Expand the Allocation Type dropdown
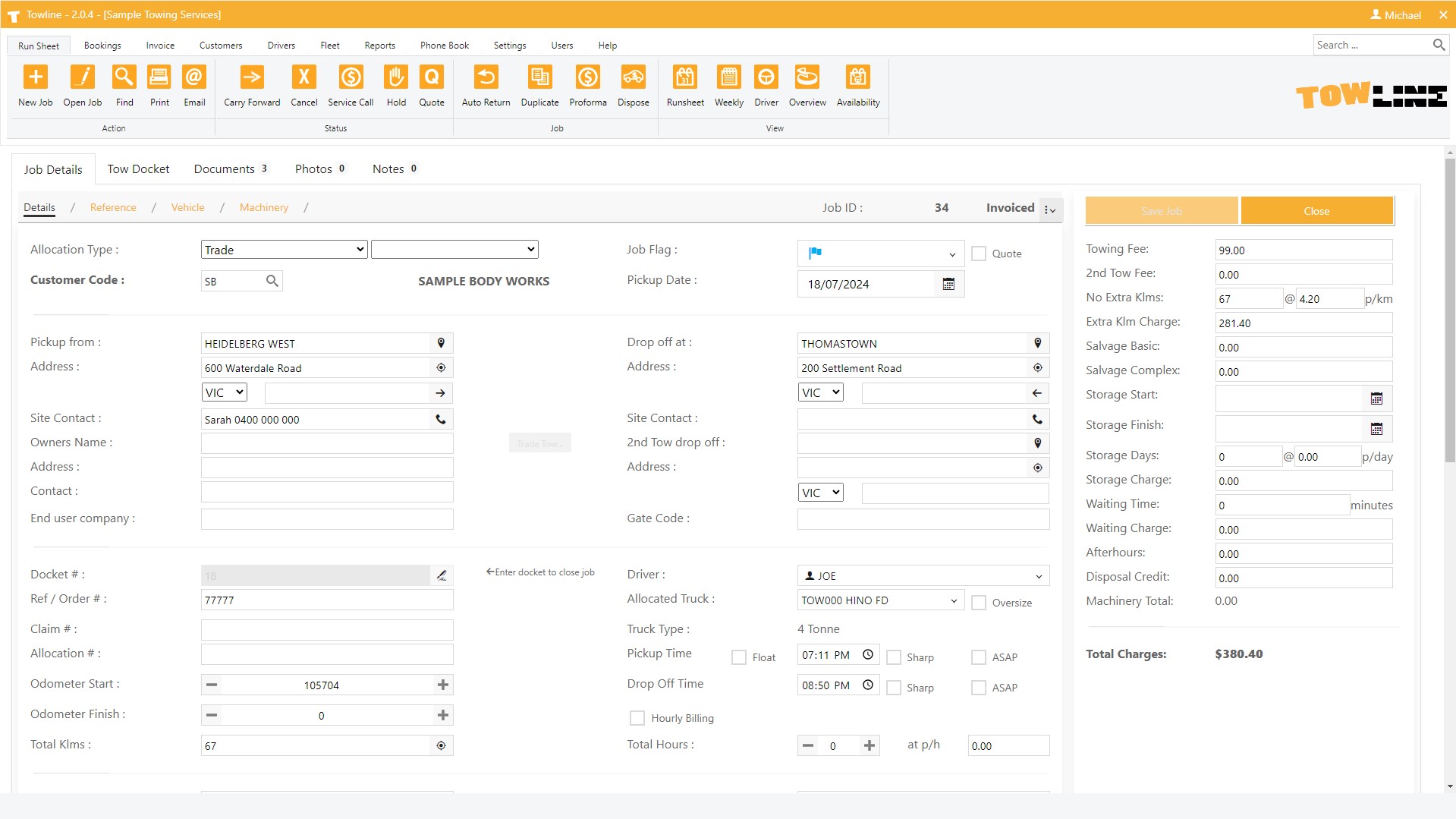Viewport: 1456px width, 819px height. pos(284,250)
